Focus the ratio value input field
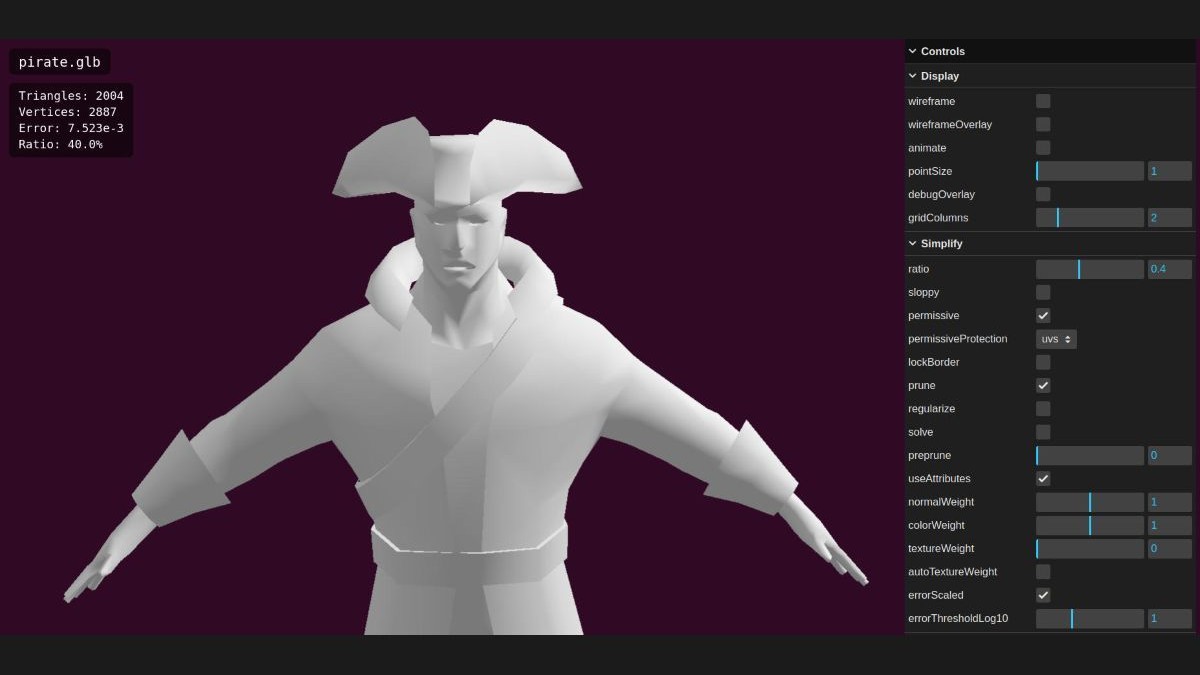Image resolution: width=1200 pixels, height=675 pixels. [x=1169, y=269]
